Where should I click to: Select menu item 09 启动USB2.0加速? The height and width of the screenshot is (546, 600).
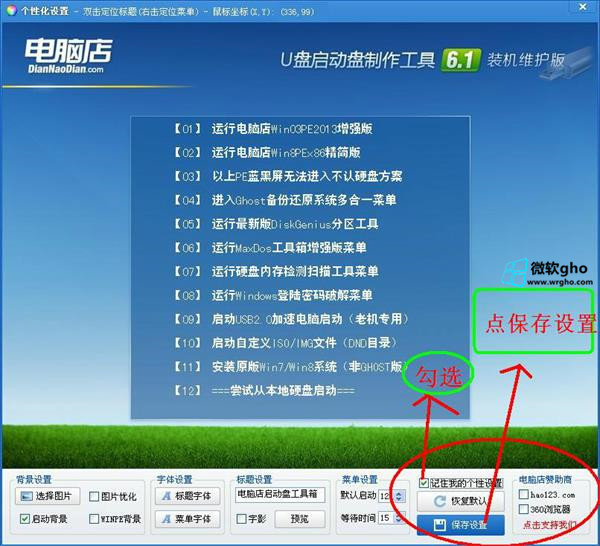(291, 319)
